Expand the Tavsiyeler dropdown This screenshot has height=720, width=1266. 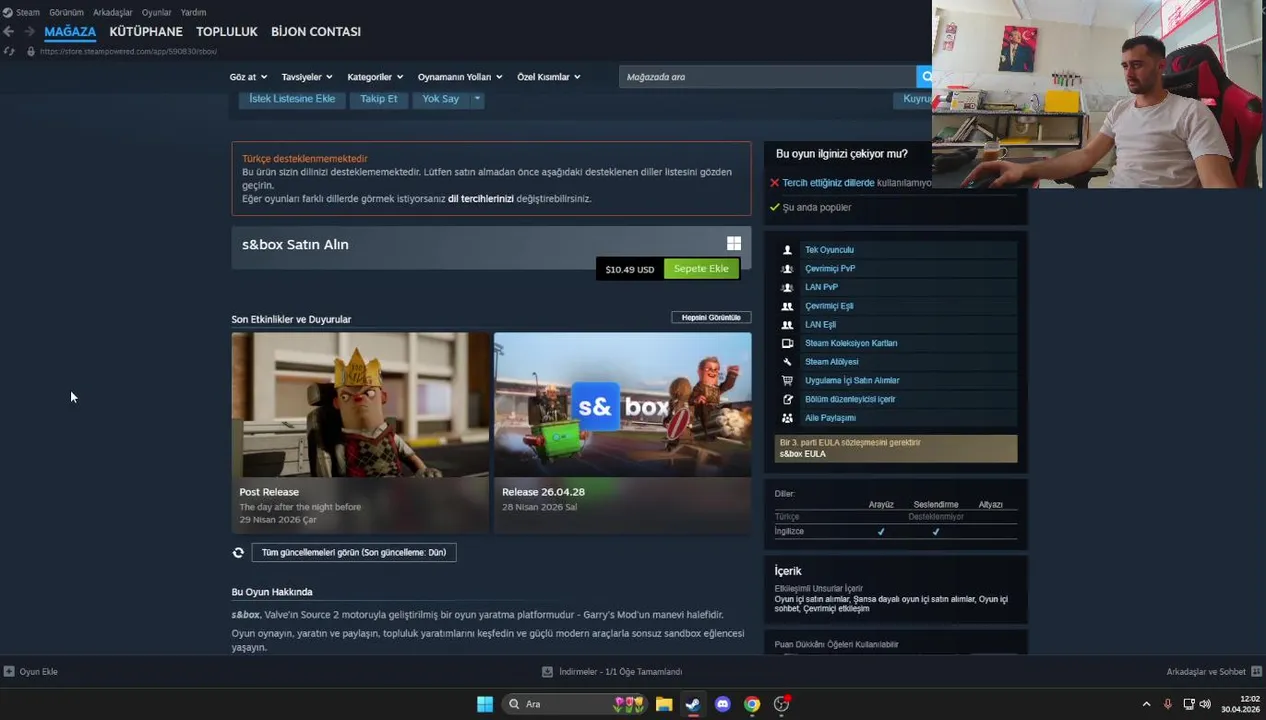[307, 77]
